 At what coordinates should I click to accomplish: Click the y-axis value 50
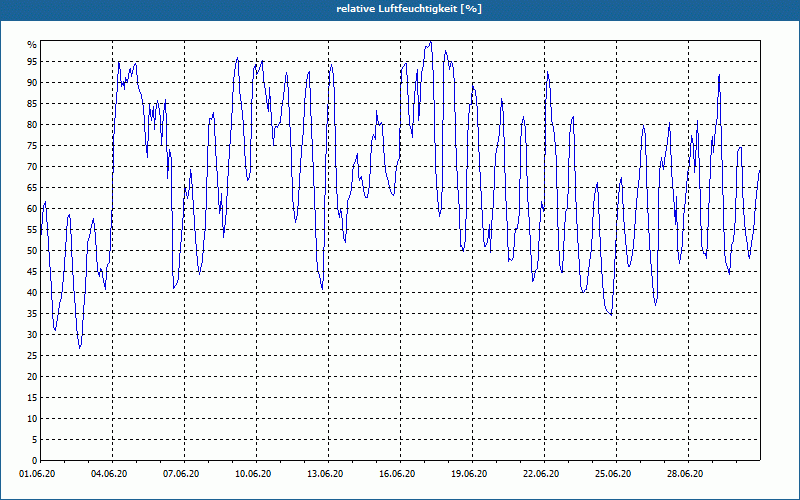pyautogui.click(x=32, y=251)
